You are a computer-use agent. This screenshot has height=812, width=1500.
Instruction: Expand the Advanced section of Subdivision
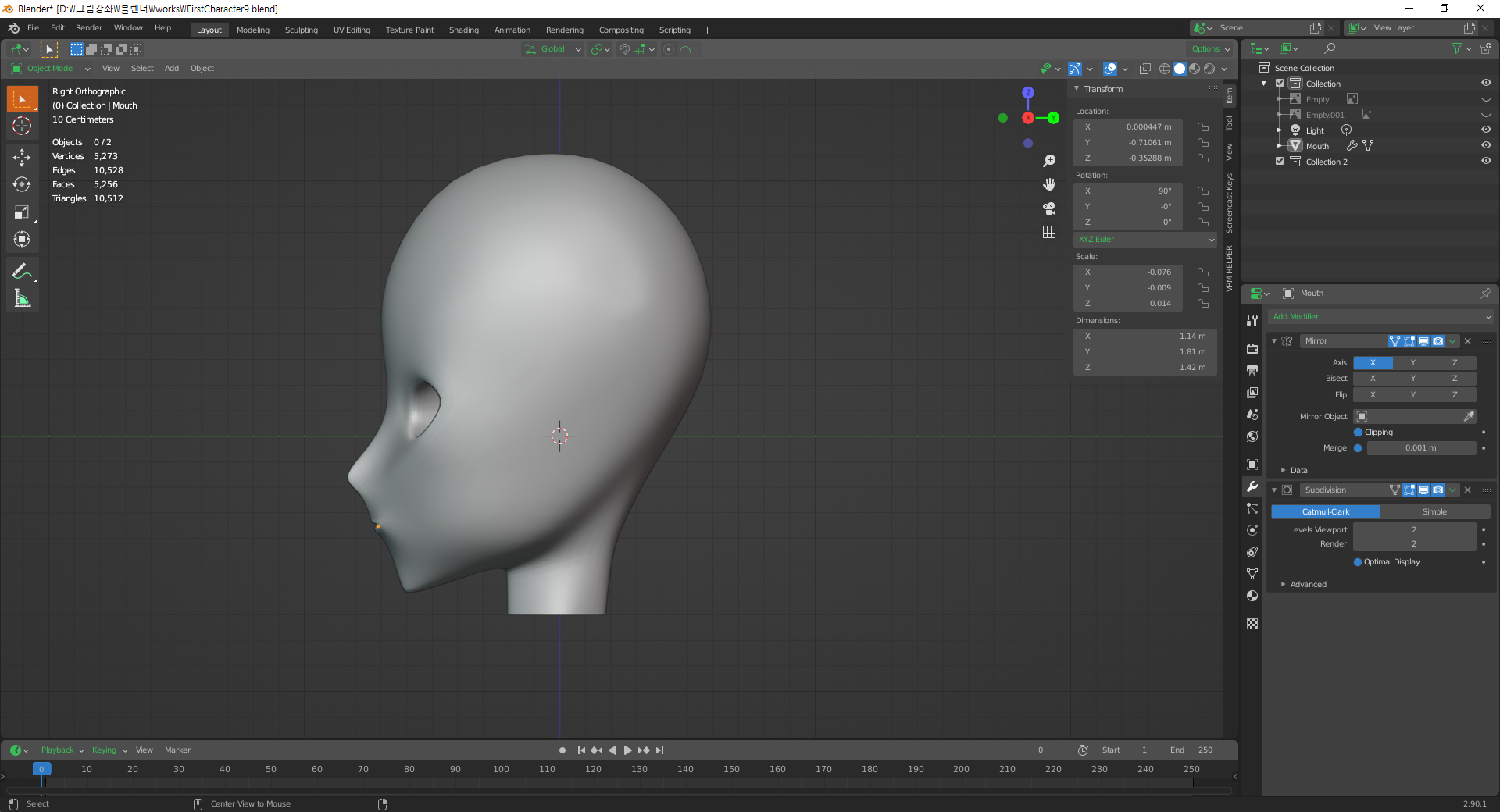coord(1308,584)
